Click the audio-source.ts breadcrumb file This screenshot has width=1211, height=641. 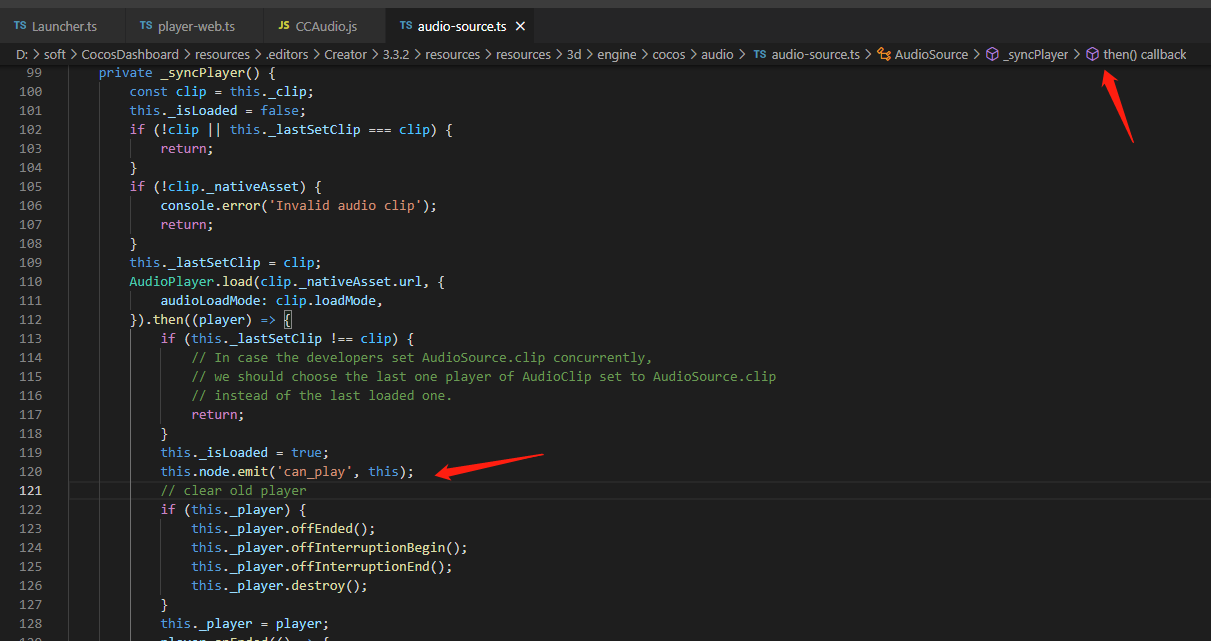(815, 54)
